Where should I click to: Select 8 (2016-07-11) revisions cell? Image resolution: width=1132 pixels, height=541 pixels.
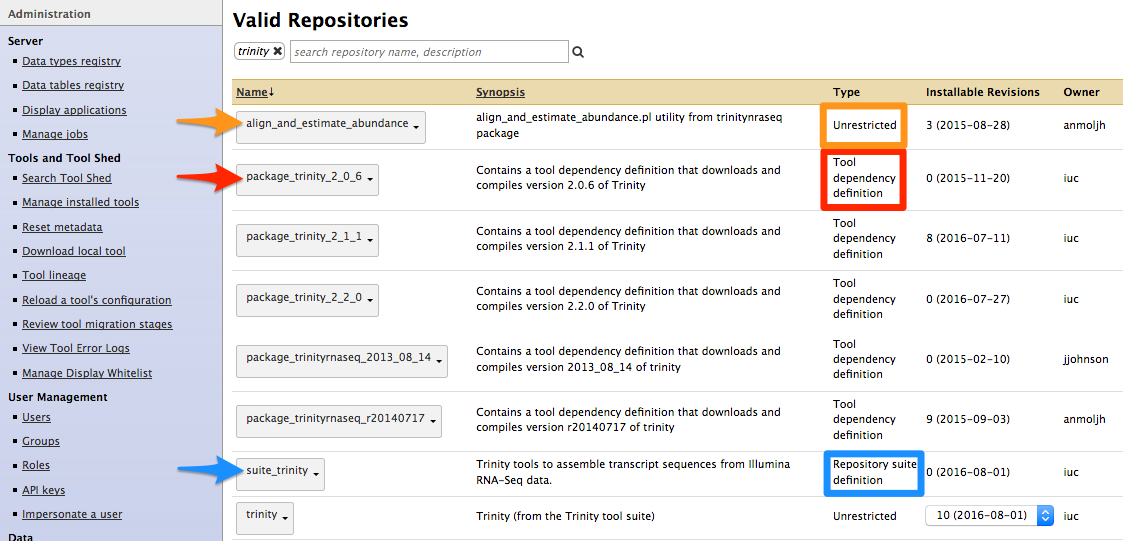click(x=968, y=238)
